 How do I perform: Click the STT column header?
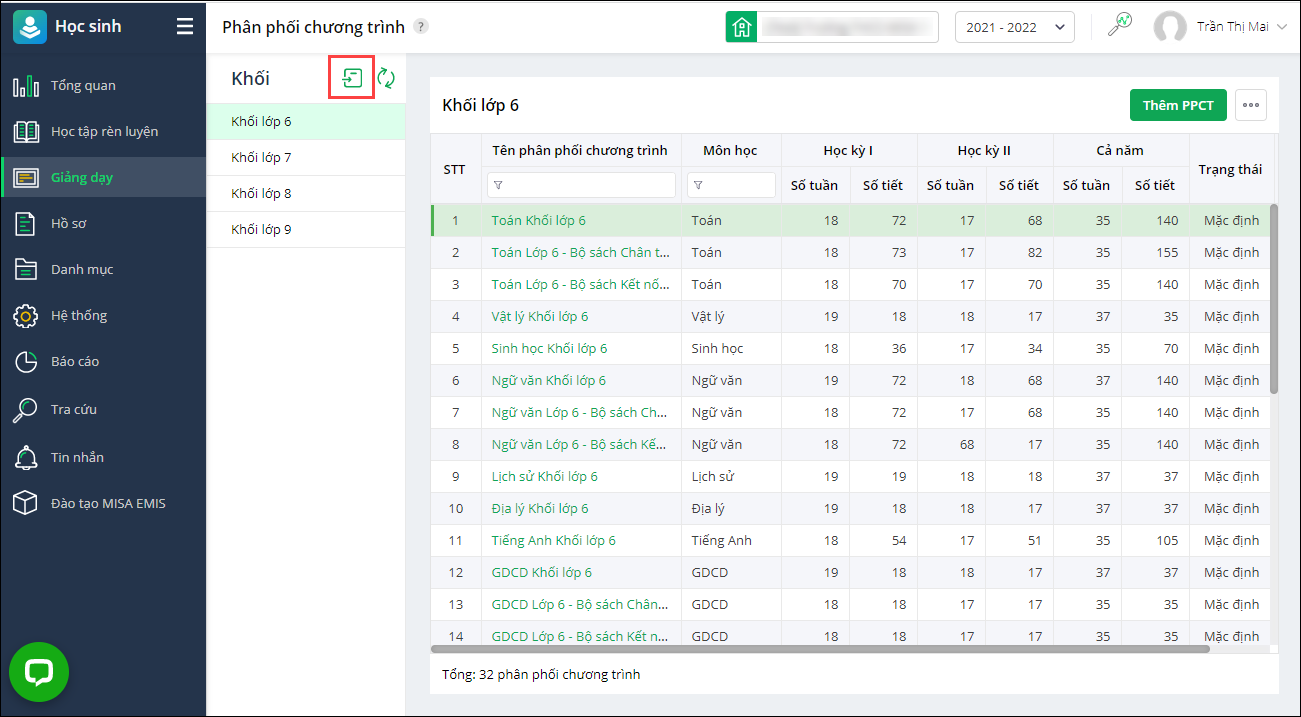click(455, 169)
